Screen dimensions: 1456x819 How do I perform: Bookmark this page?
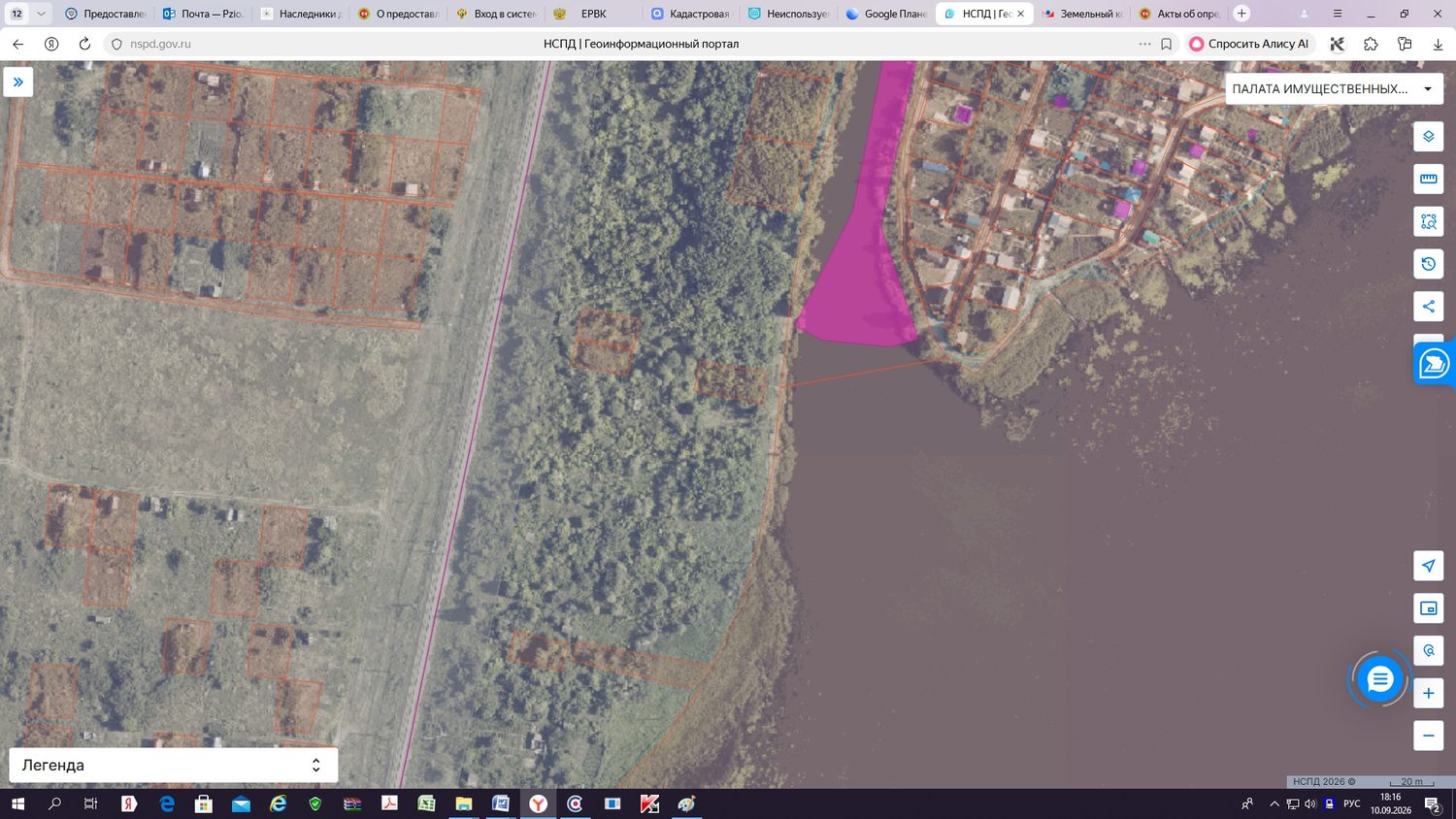pyautogui.click(x=1167, y=44)
